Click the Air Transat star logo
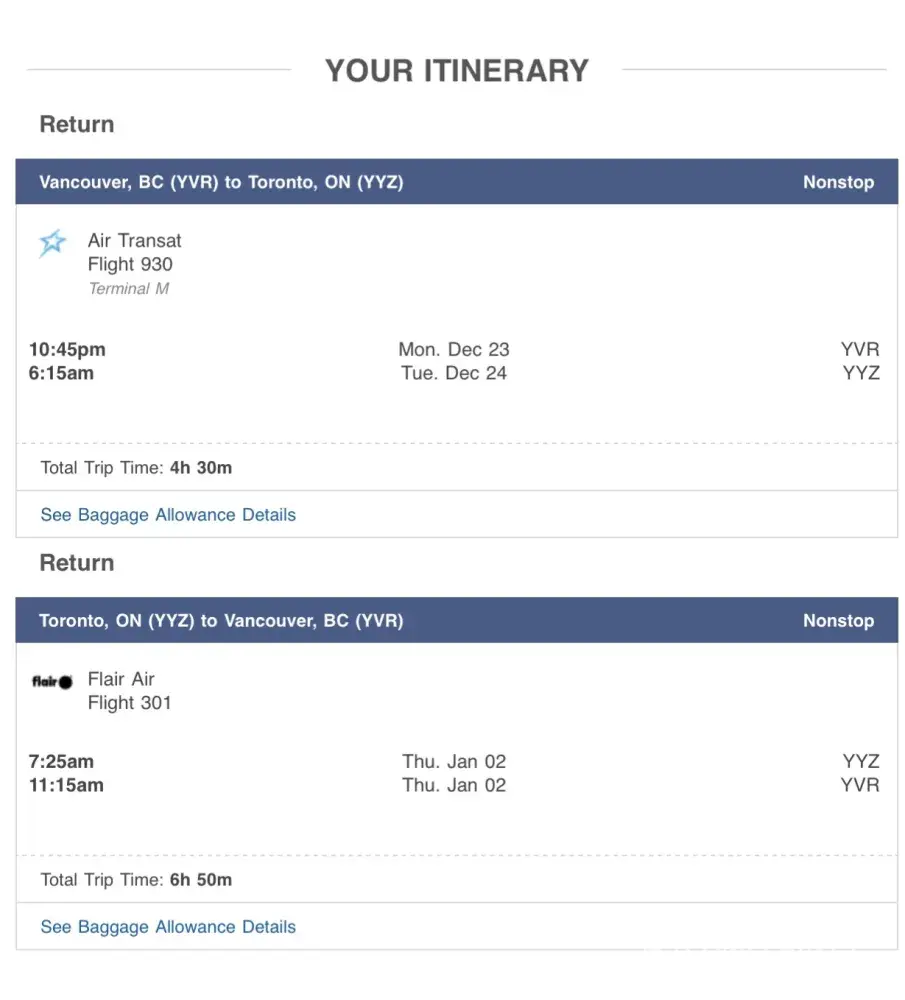The image size is (905, 1000). (x=52, y=243)
